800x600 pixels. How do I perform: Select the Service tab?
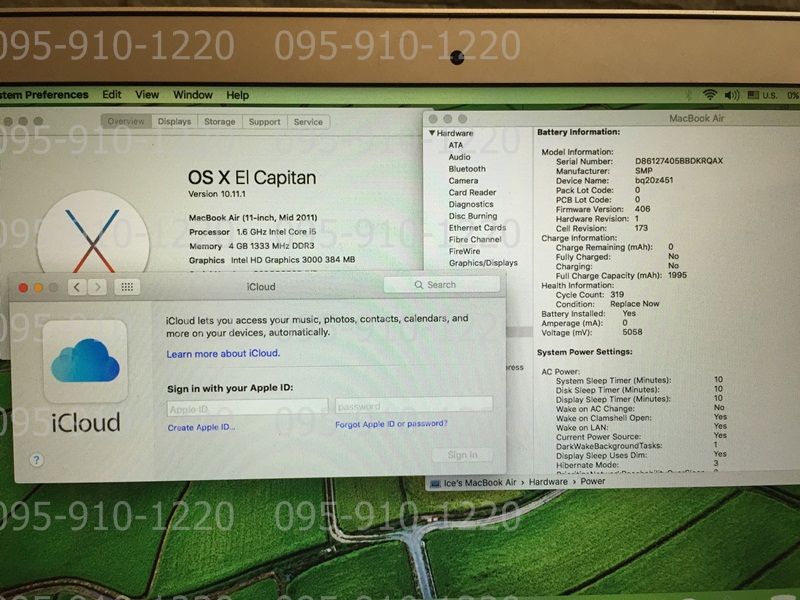(308, 122)
